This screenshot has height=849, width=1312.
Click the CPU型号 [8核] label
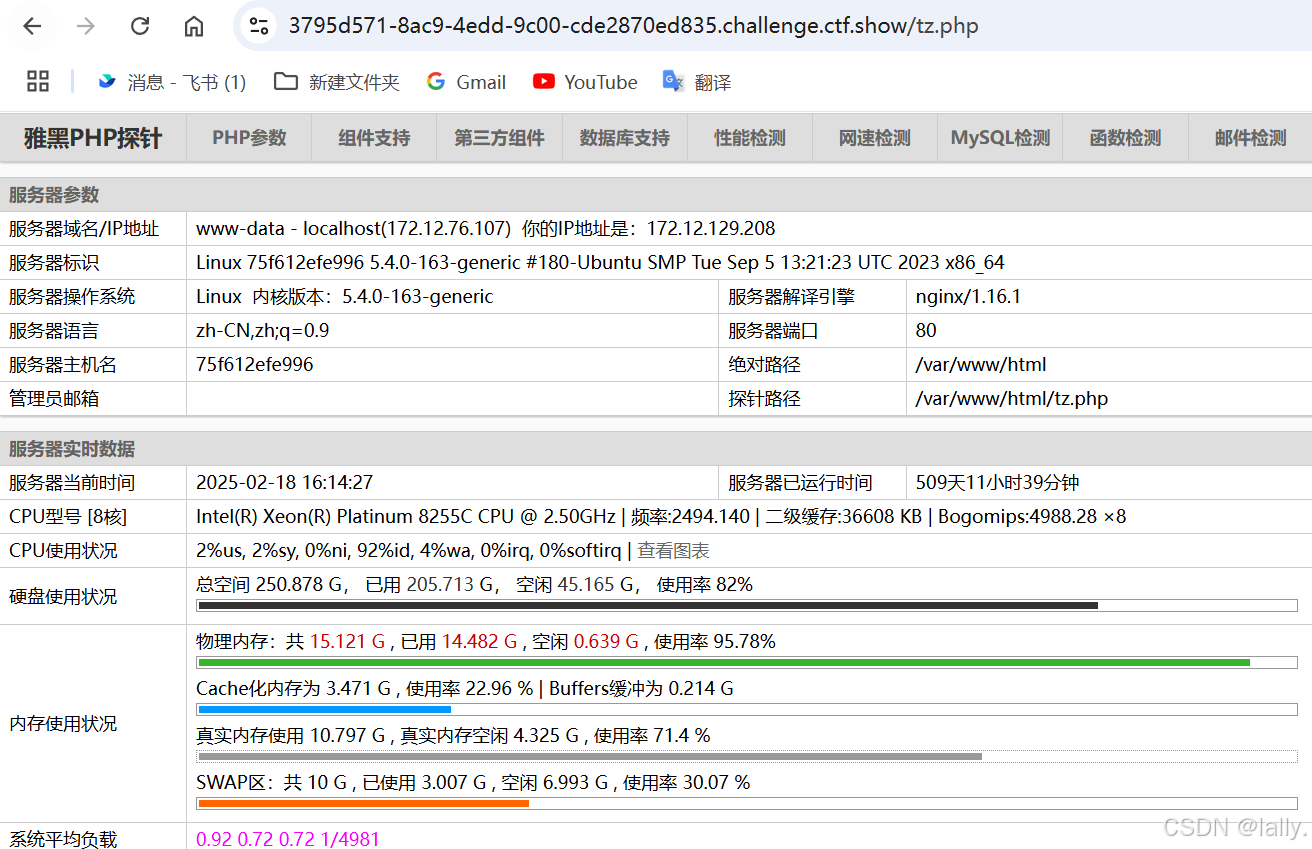pos(68,516)
